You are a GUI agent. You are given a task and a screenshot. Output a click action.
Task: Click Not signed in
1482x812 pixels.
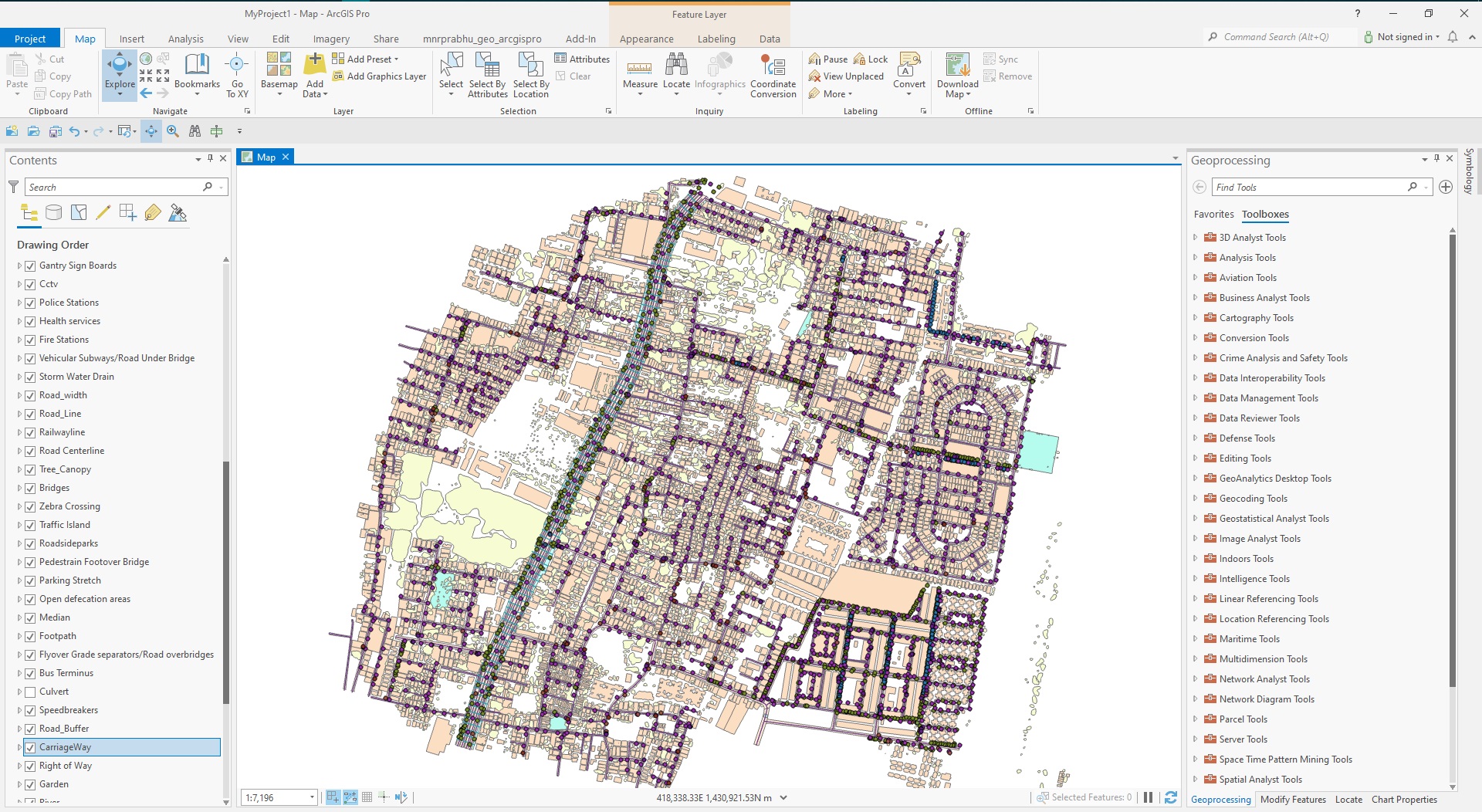[1402, 37]
